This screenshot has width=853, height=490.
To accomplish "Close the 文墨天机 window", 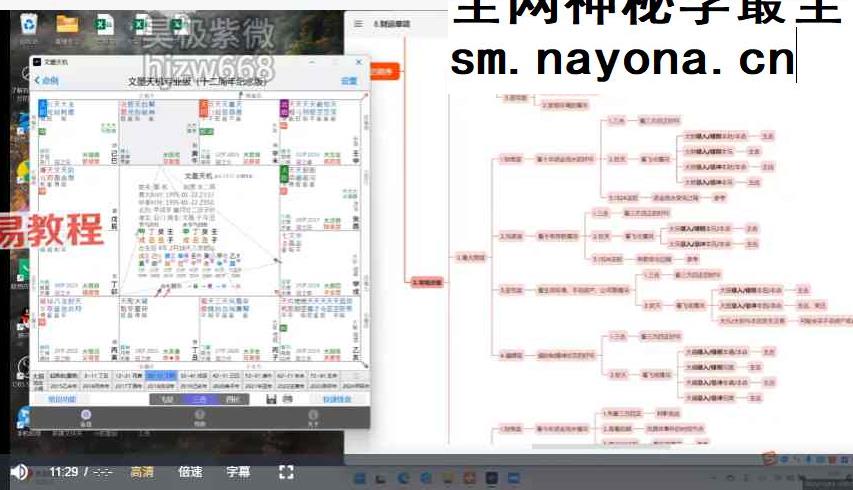I will (x=358, y=62).
